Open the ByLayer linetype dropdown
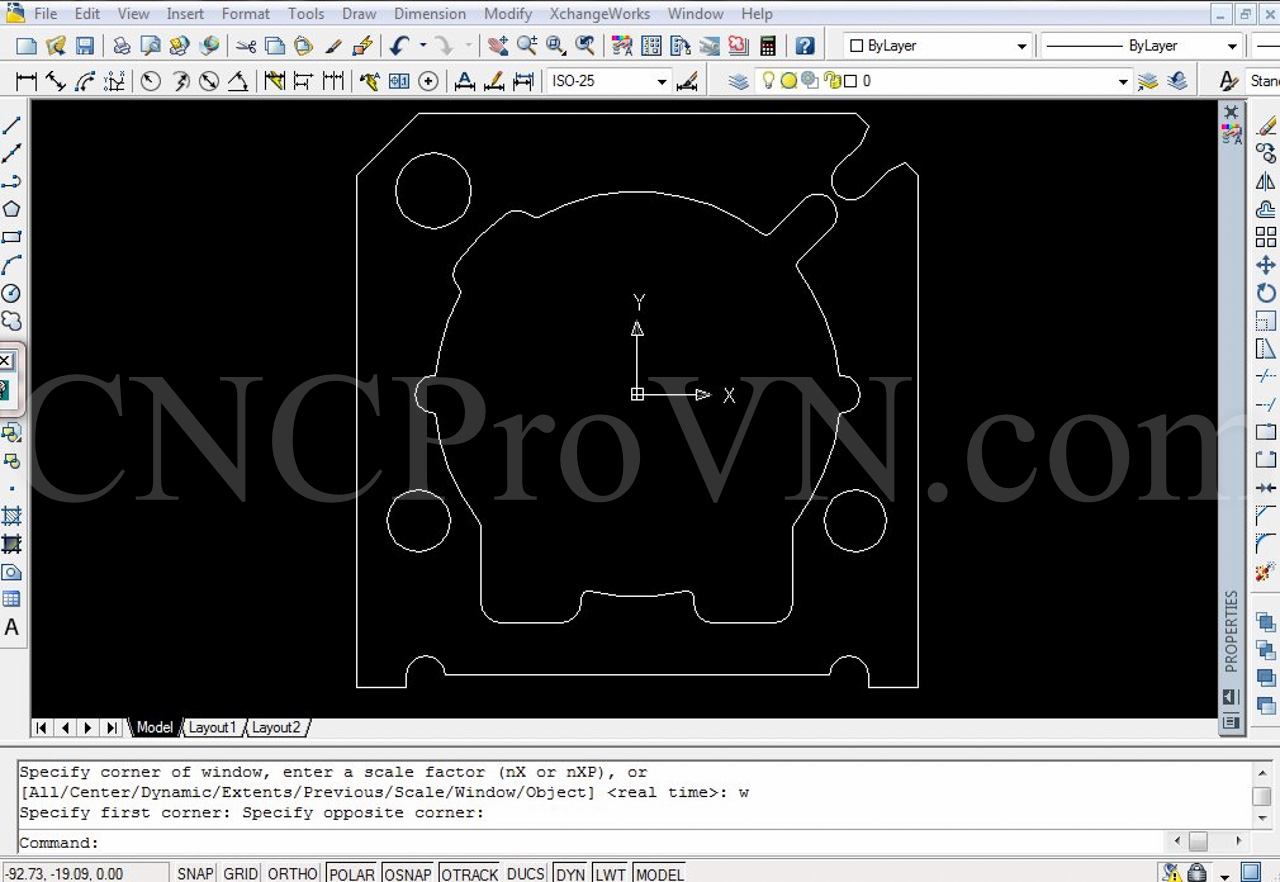This screenshot has width=1280, height=882. coord(1232,46)
